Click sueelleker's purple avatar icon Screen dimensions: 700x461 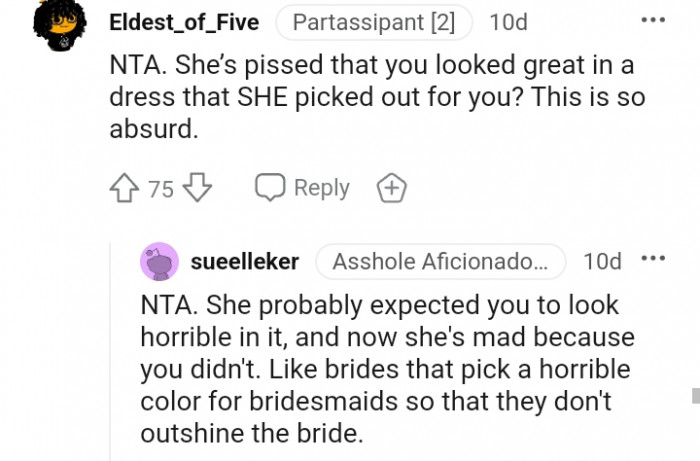159,262
